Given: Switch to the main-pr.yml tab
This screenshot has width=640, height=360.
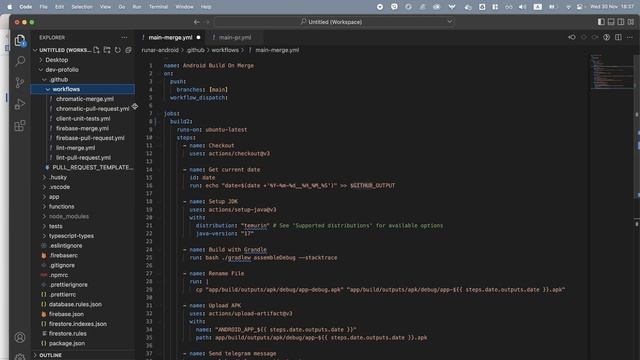Looking at the screenshot, I should pyautogui.click(x=235, y=38).
